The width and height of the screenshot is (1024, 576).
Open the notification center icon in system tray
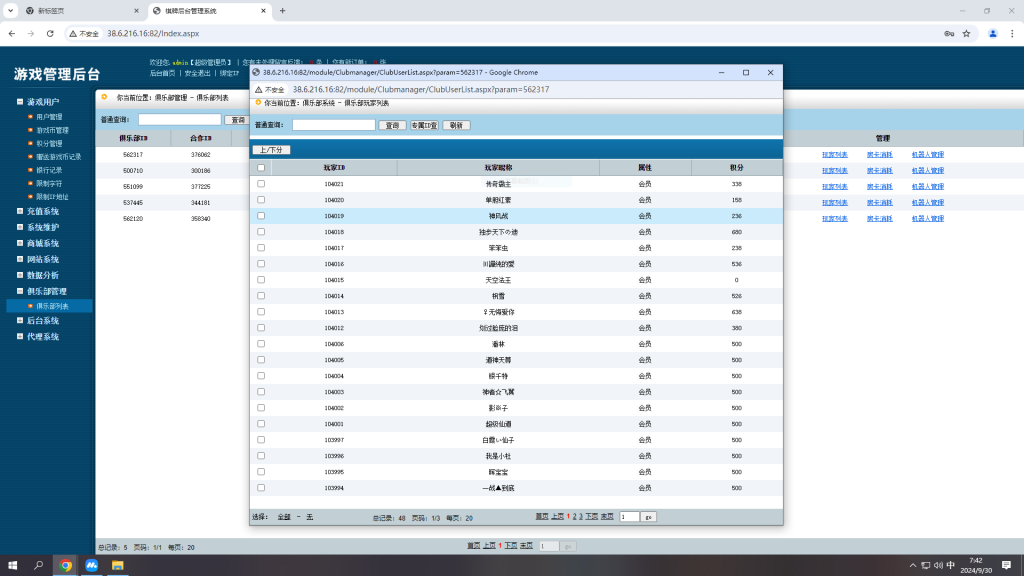[1008, 564]
